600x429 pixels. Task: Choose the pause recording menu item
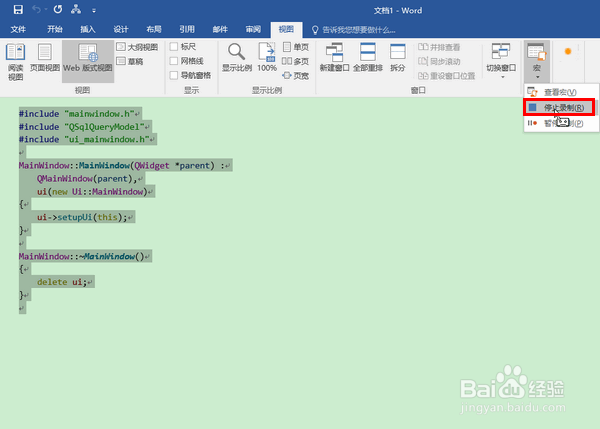click(560, 123)
